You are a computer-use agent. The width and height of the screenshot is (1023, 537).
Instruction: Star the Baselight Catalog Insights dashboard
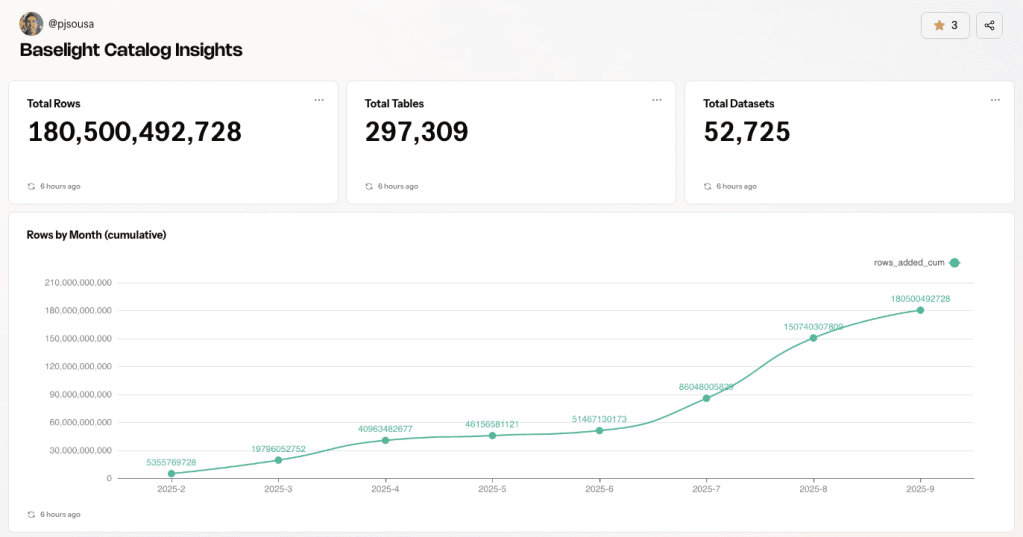[945, 26]
